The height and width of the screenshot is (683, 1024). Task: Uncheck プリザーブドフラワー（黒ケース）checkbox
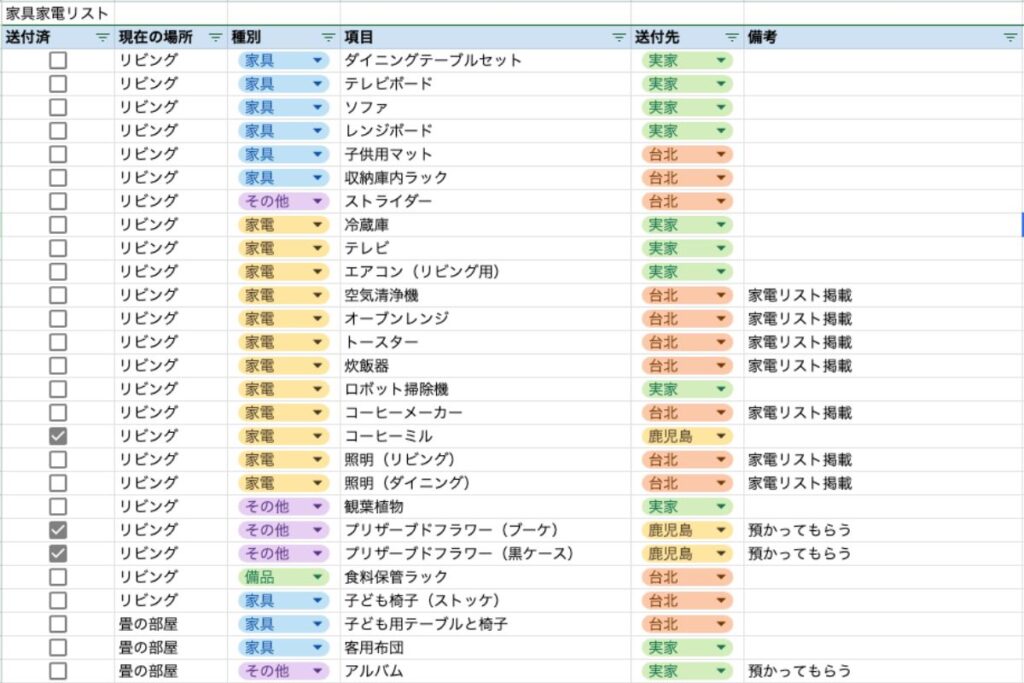(58, 554)
